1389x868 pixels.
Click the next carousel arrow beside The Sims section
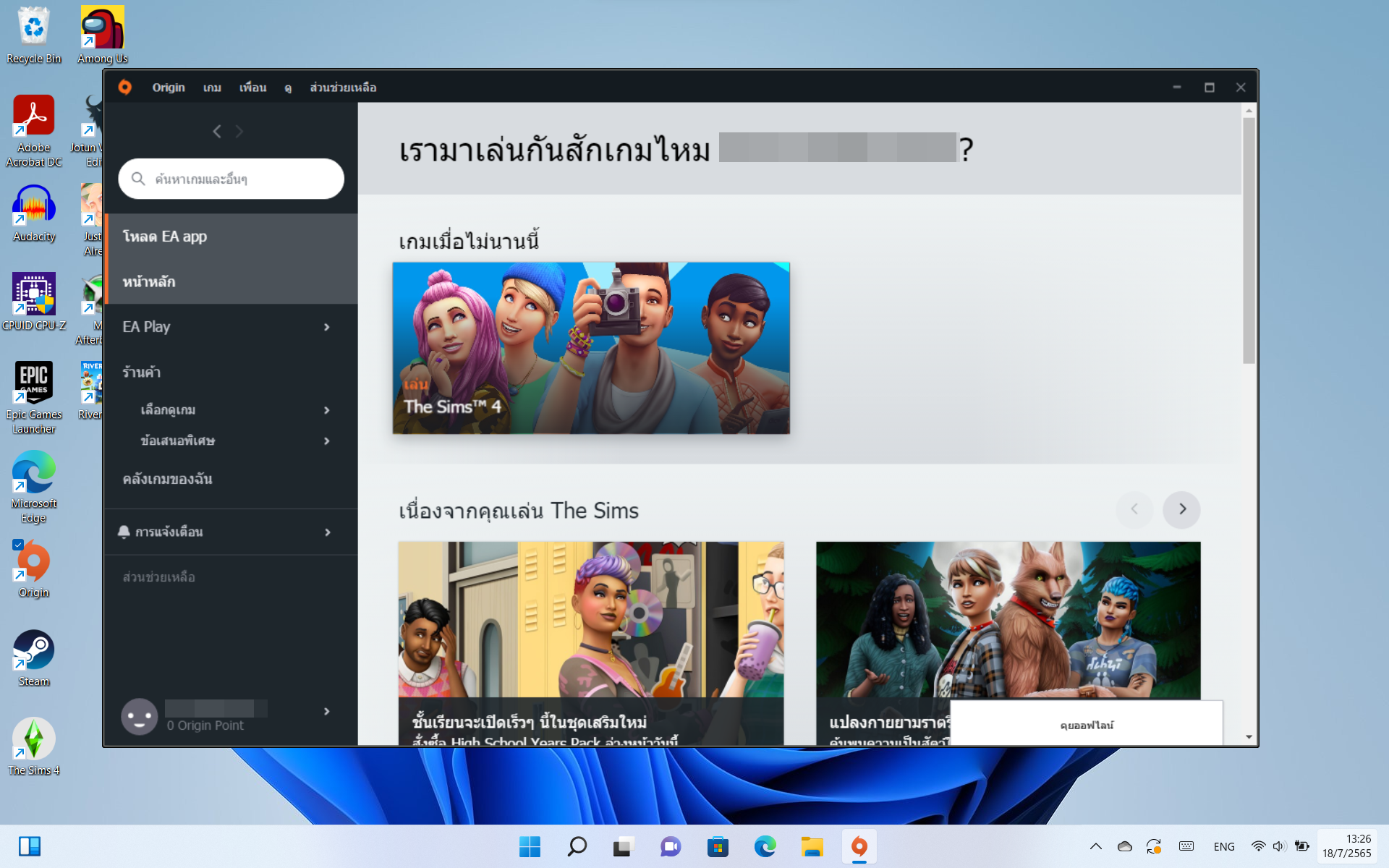1181,509
